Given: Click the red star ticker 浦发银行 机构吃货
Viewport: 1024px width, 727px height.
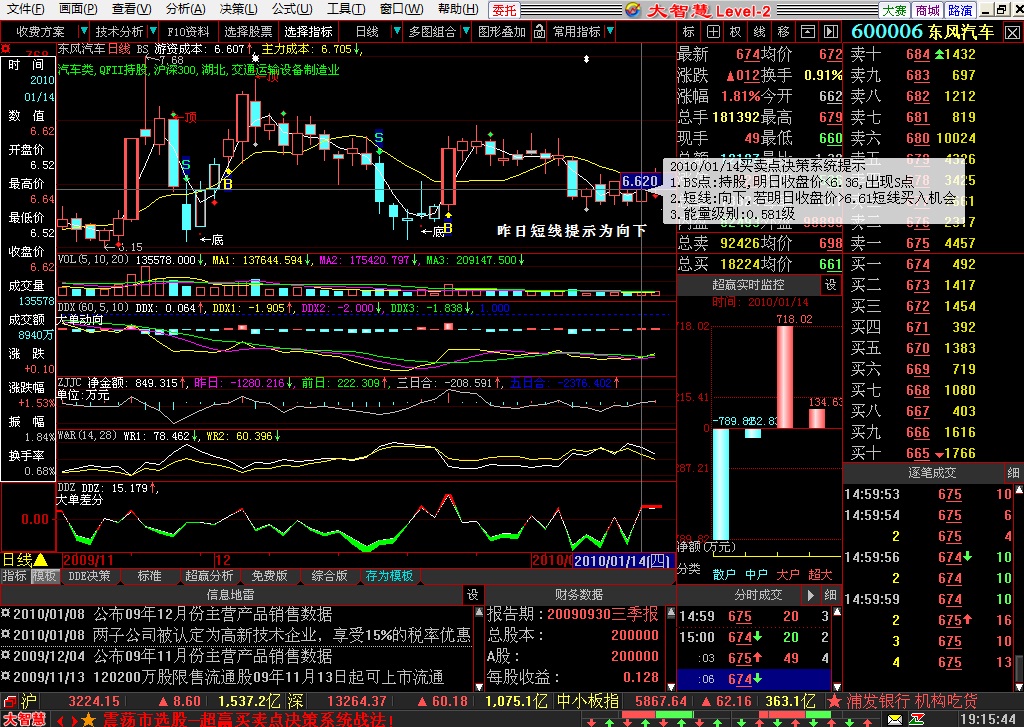Looking at the screenshot, I should click(x=903, y=702).
